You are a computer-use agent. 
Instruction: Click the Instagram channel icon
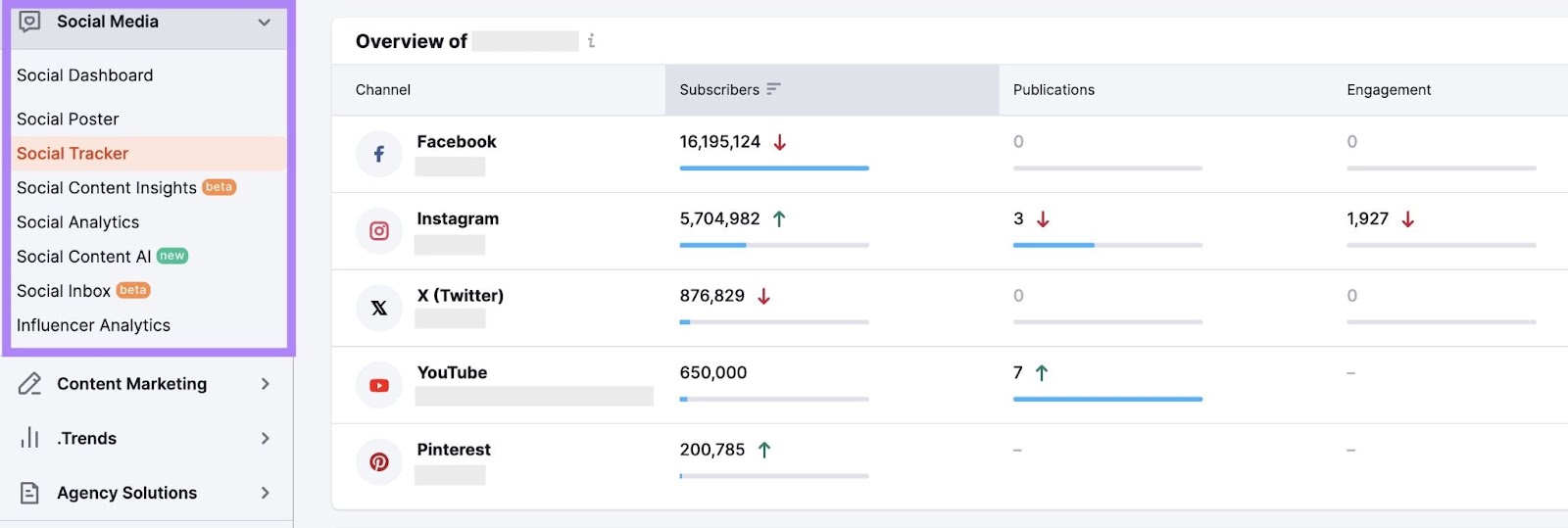coord(379,231)
